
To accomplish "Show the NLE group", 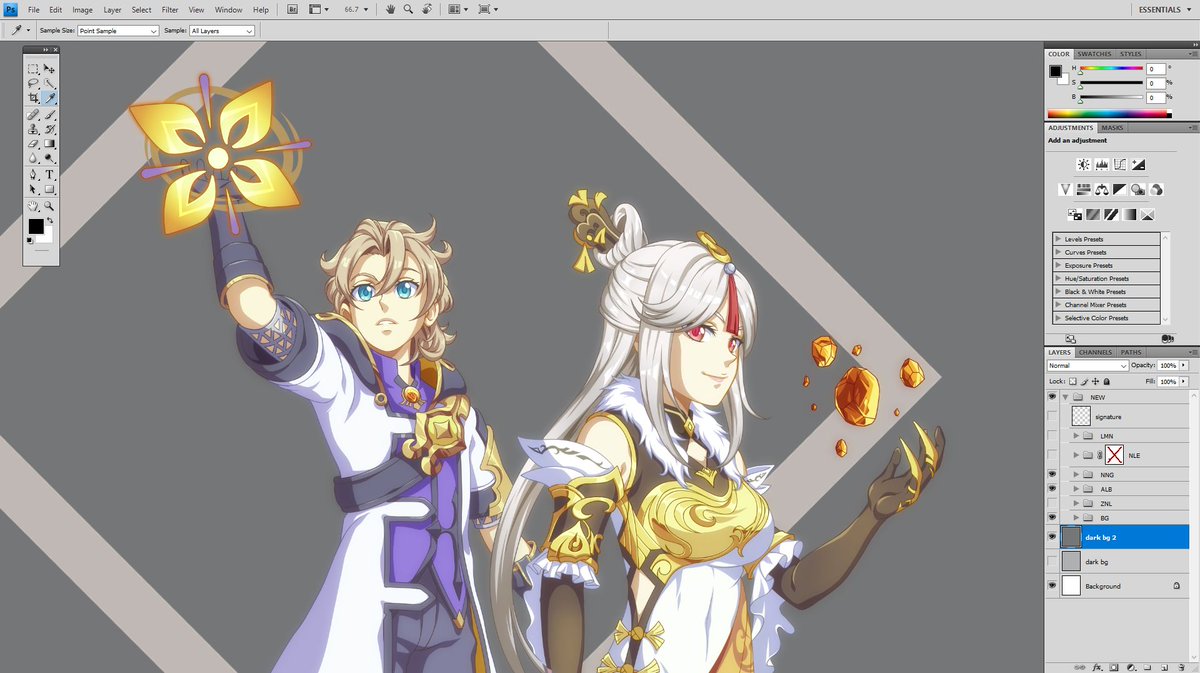I will pyautogui.click(x=1052, y=455).
